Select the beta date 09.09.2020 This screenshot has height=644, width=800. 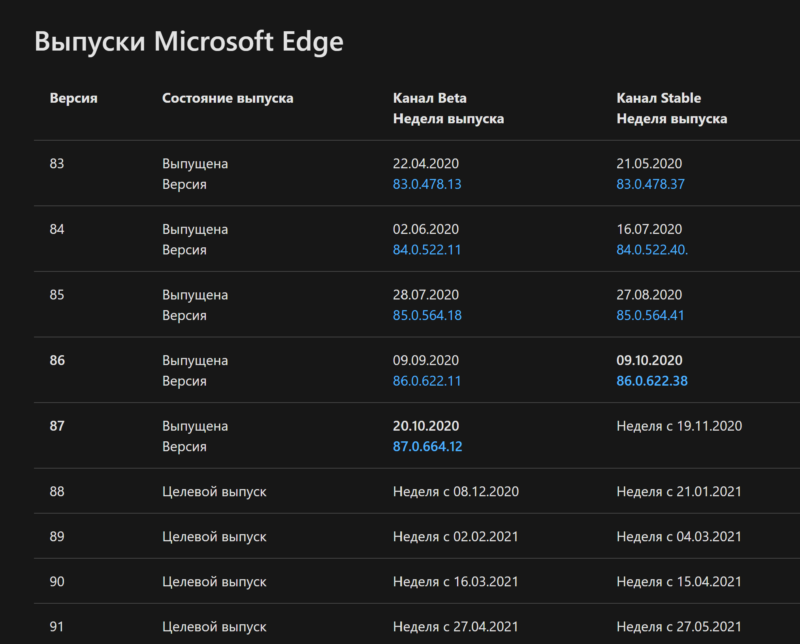[x=426, y=360]
